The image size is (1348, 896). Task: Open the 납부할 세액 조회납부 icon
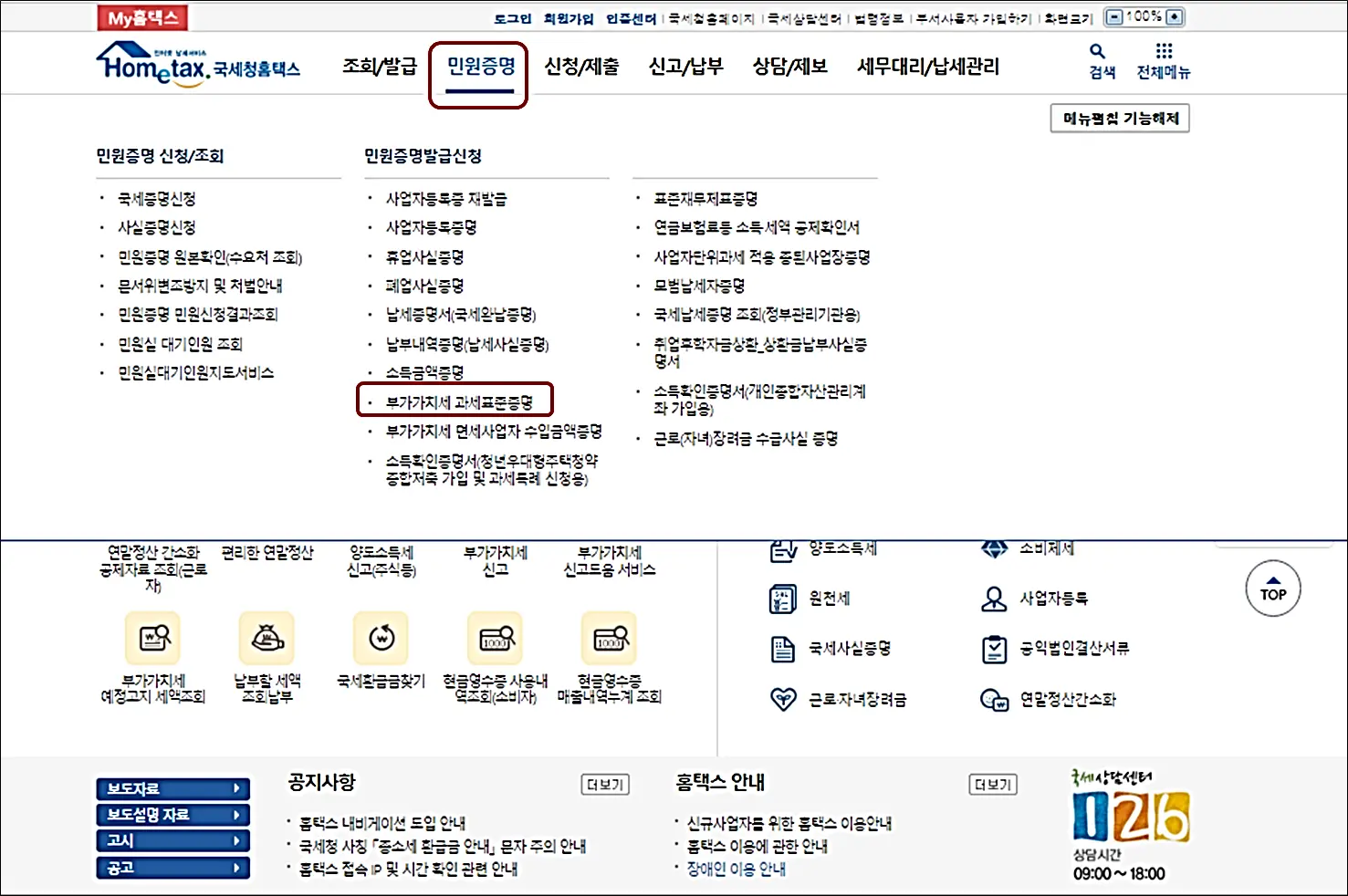point(266,639)
